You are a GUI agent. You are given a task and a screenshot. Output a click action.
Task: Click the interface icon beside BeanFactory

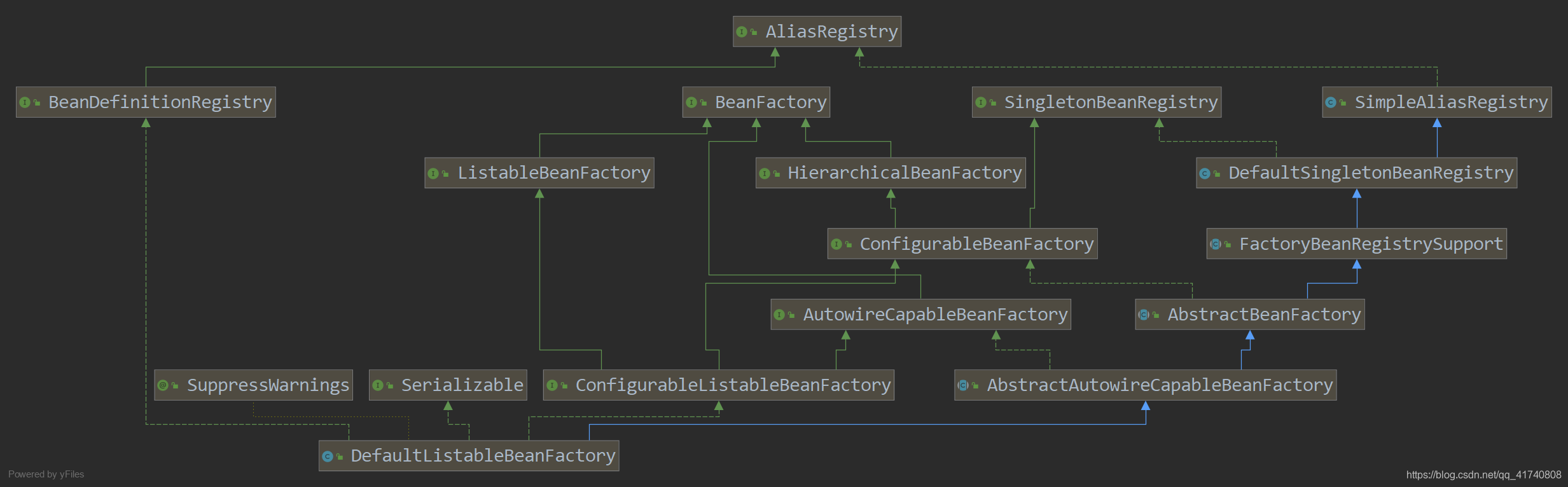(x=691, y=102)
